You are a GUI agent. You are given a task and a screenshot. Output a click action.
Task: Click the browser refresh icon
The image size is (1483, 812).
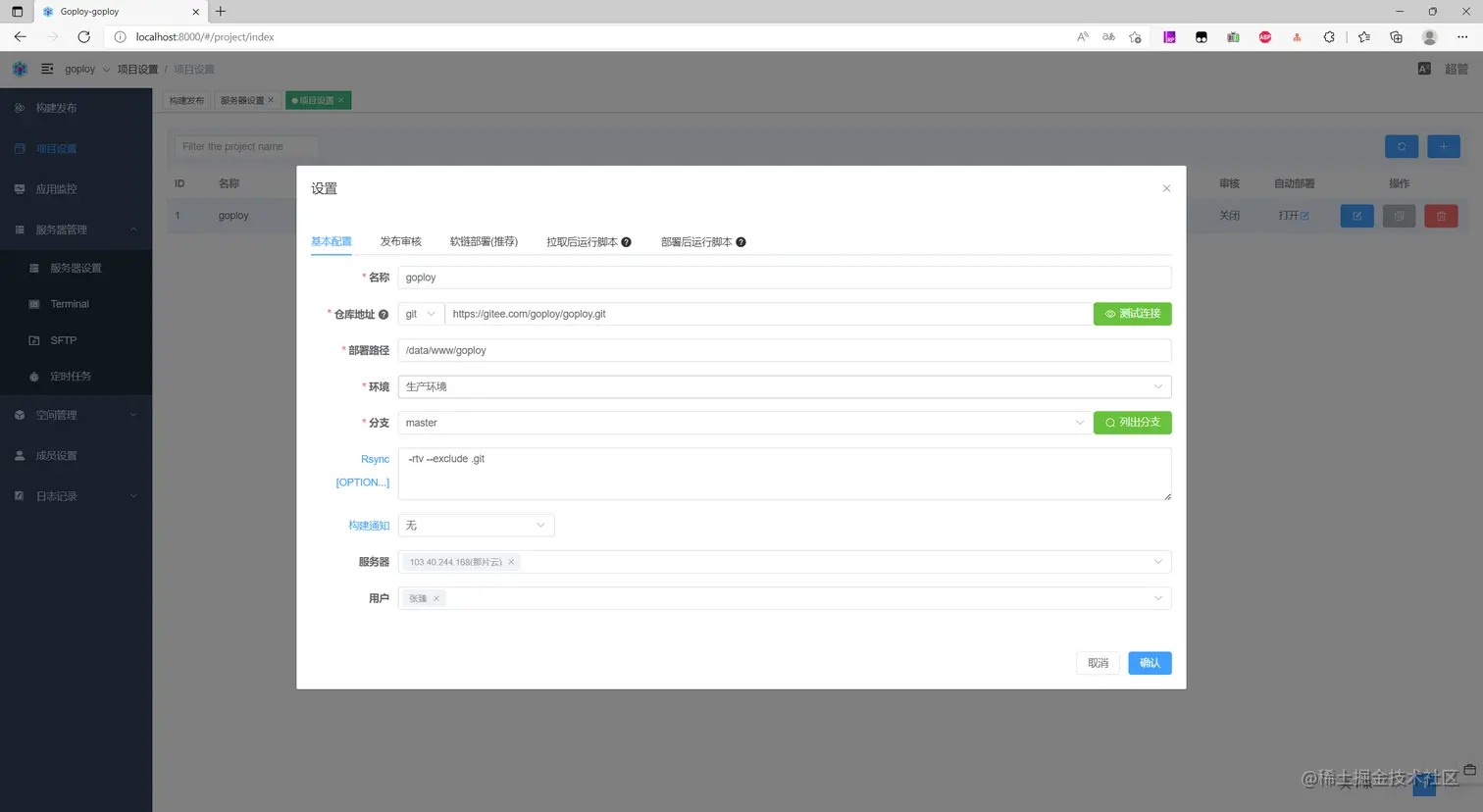[x=84, y=37]
